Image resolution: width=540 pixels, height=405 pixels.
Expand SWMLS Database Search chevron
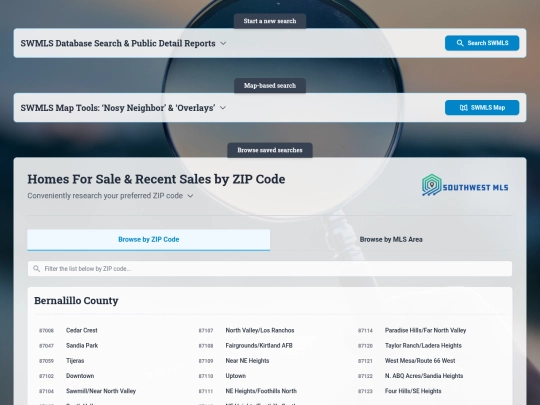(223, 43)
